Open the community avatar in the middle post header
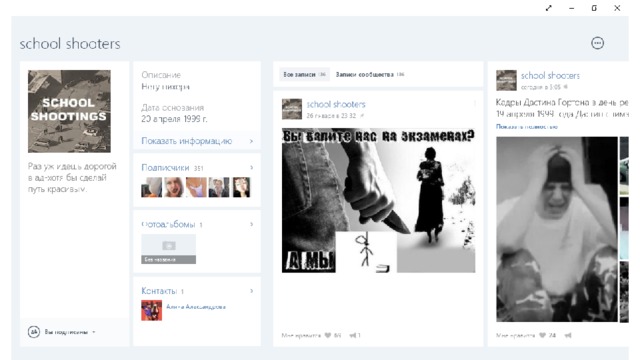Screen dimensions: 640x360 tap(292, 109)
